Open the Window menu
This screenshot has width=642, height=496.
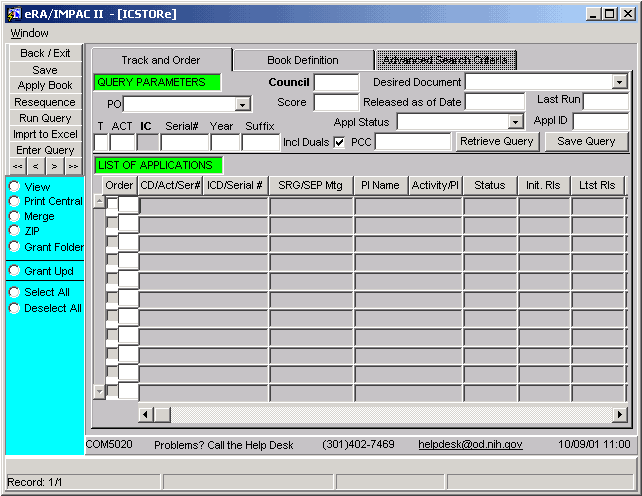(29, 33)
